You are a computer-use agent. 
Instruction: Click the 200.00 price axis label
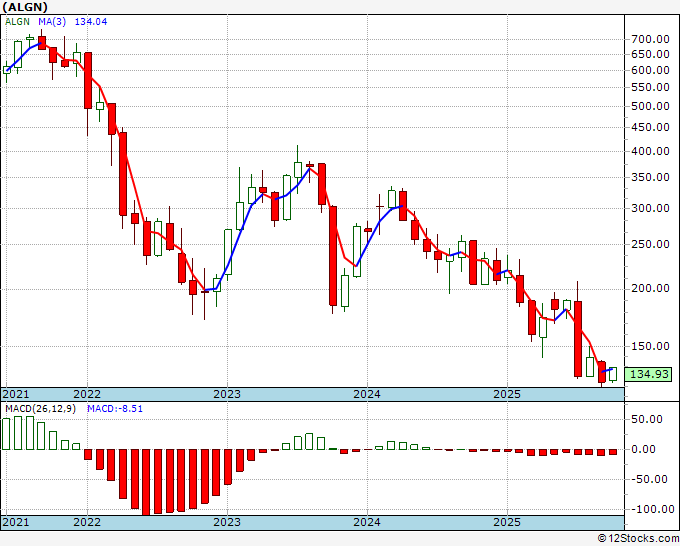[650, 288]
